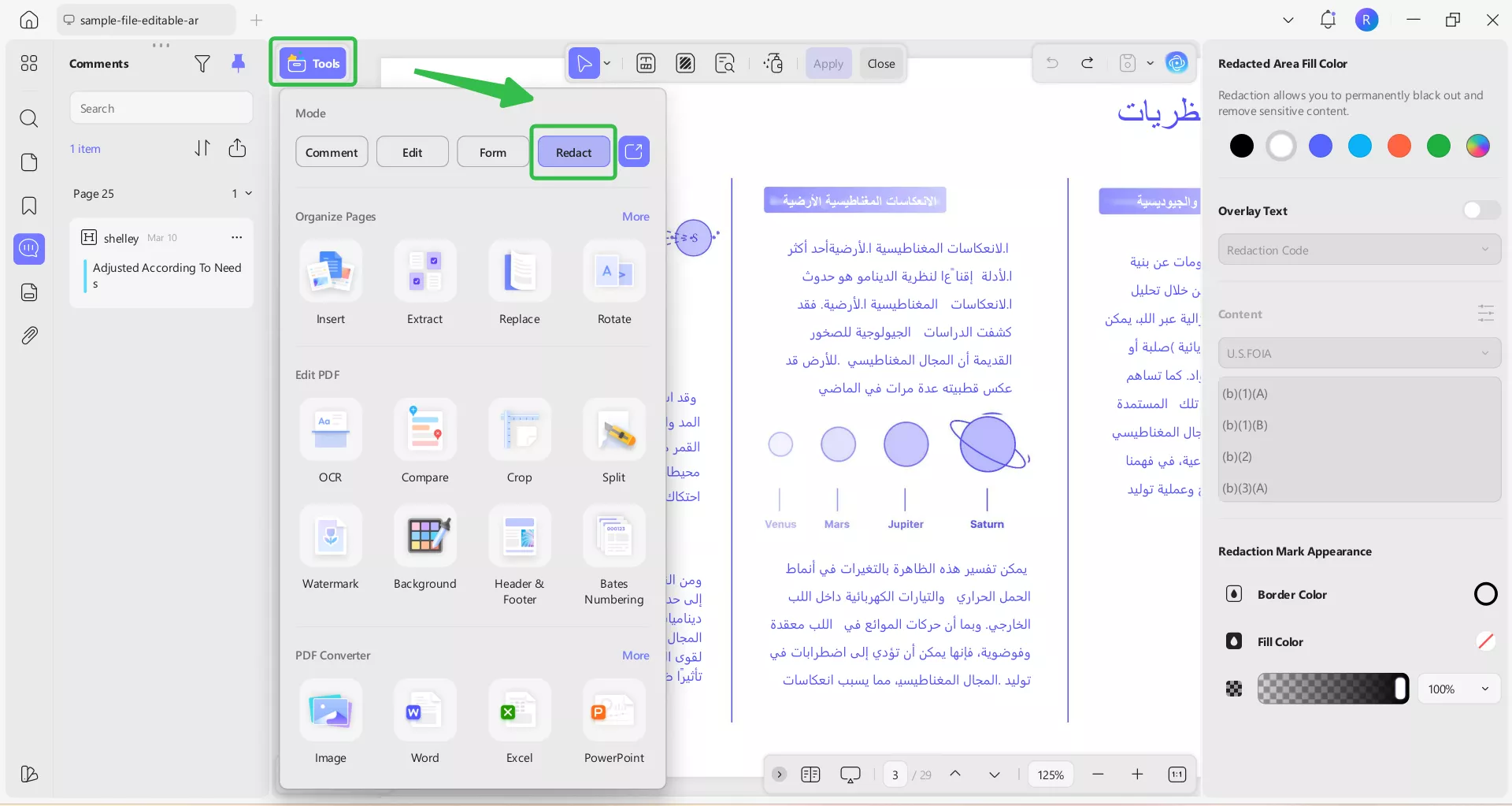Expand the U.S.FOIA content dropdown

[1358, 353]
